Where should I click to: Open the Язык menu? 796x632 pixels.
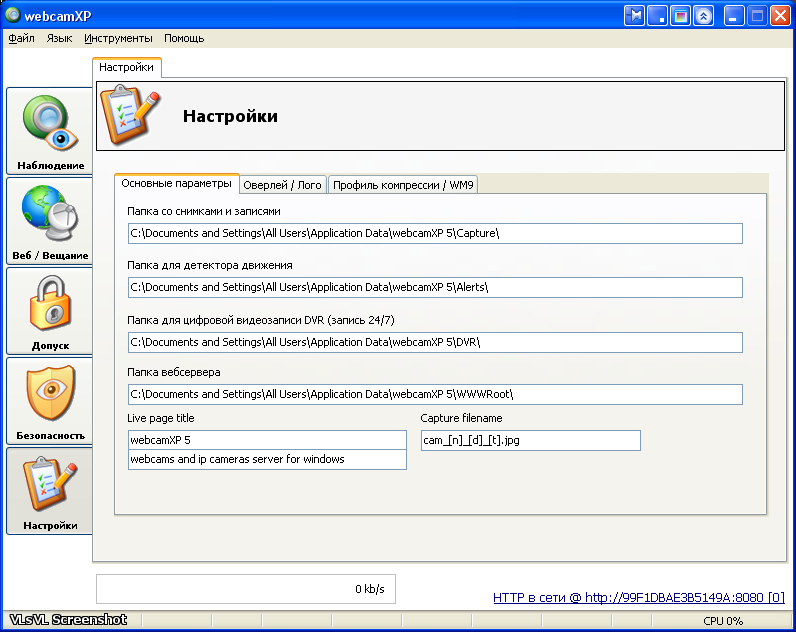pos(59,38)
